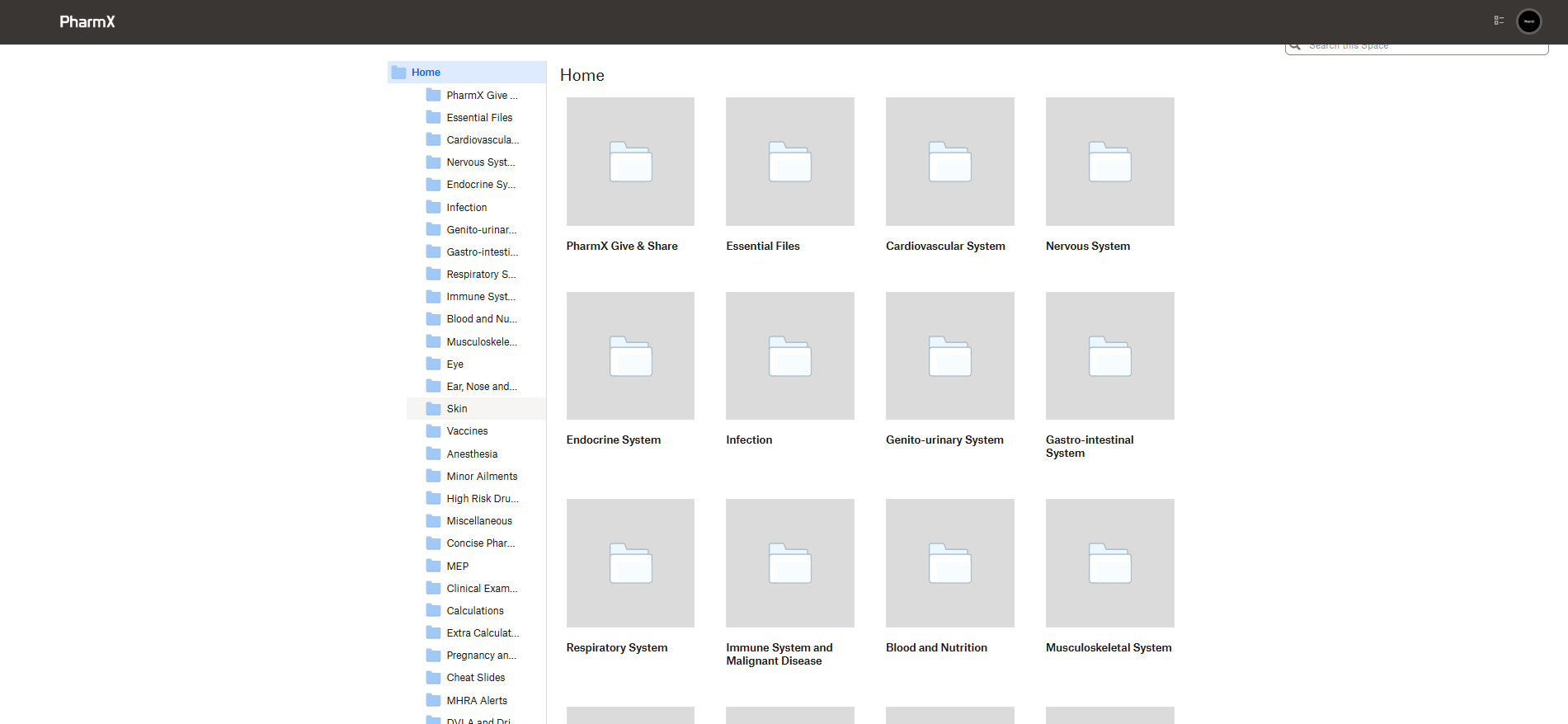Click folder icon beside Endocrine Sy... in sidebar
The image size is (1568, 724).
pyautogui.click(x=433, y=184)
